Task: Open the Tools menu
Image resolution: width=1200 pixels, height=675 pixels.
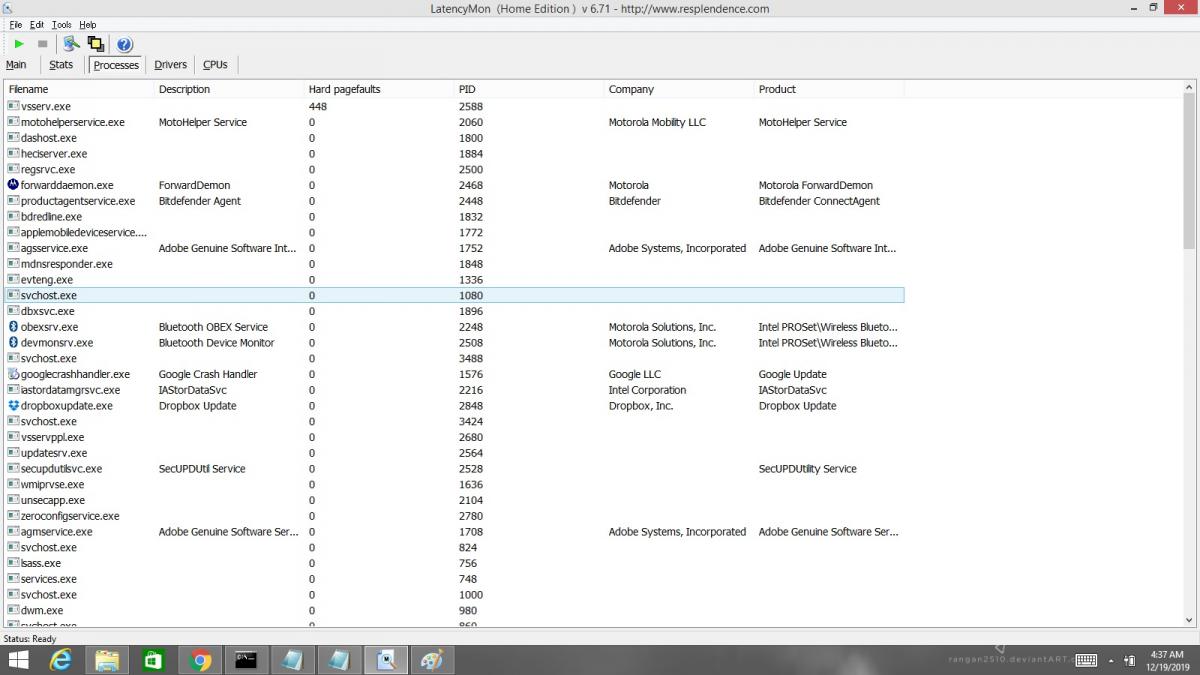Action: (x=62, y=24)
